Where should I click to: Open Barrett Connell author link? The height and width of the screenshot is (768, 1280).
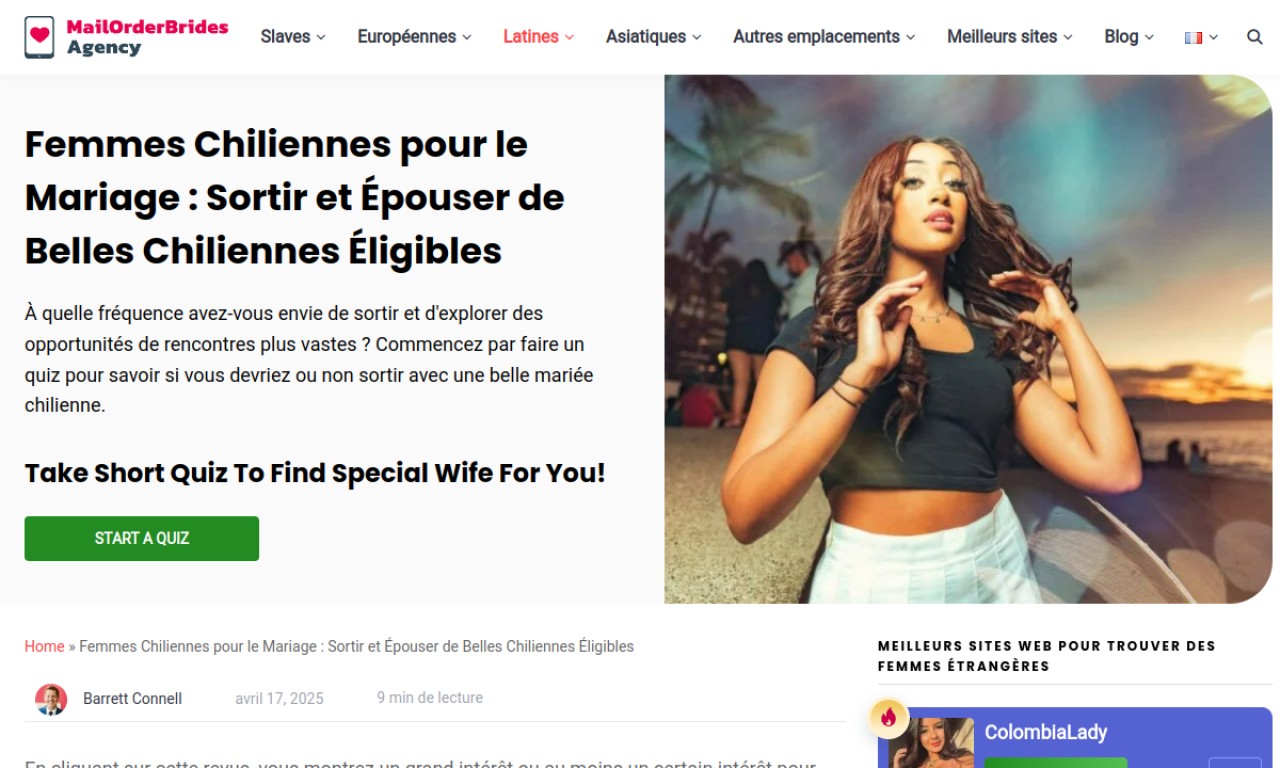(x=132, y=699)
